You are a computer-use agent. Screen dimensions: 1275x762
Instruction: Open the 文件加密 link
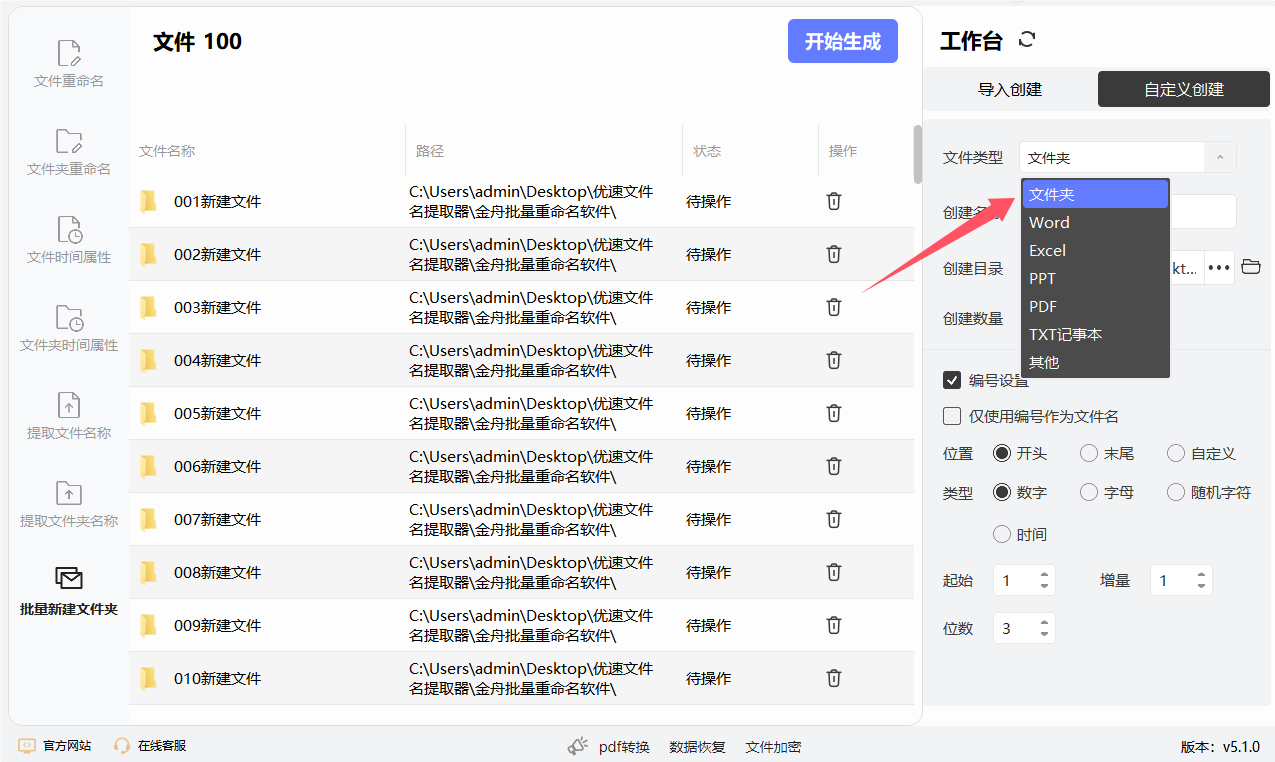(x=773, y=747)
